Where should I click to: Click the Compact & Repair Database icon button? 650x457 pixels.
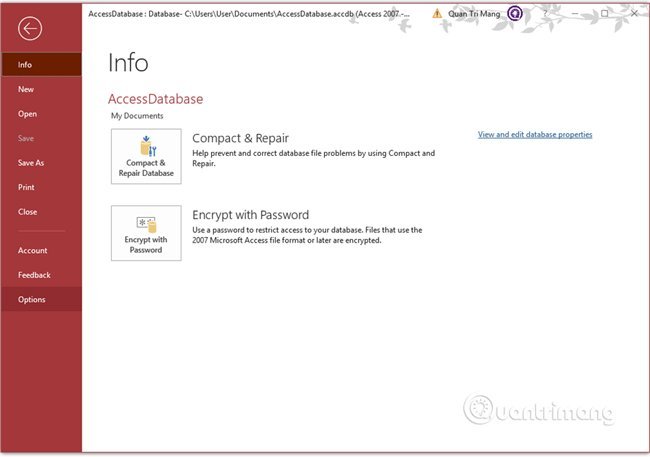pos(146,157)
